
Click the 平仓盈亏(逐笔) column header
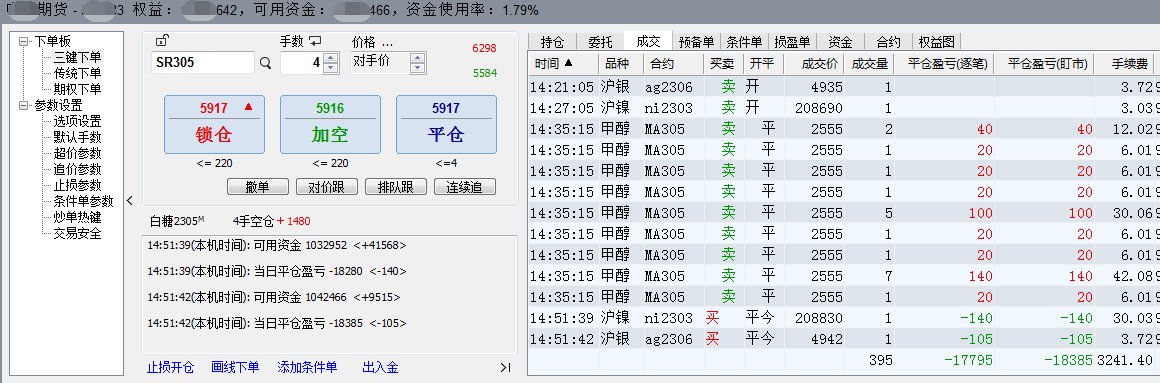pos(944,64)
